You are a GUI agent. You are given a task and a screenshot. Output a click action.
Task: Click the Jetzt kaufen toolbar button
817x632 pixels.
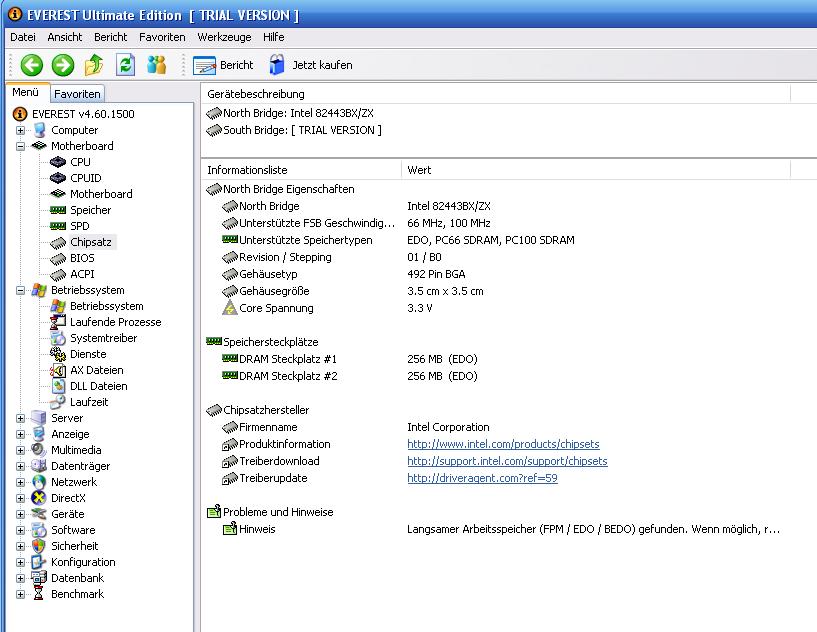tap(311, 65)
